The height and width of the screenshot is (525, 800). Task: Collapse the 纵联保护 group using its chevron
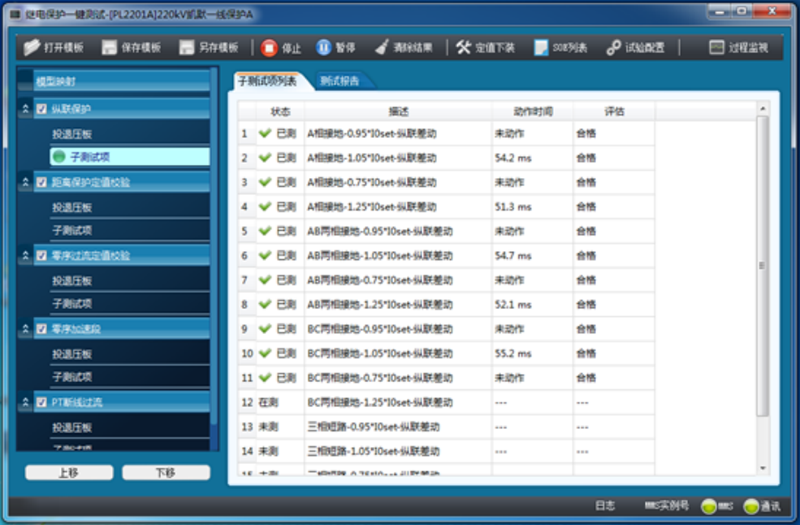[x=26, y=109]
